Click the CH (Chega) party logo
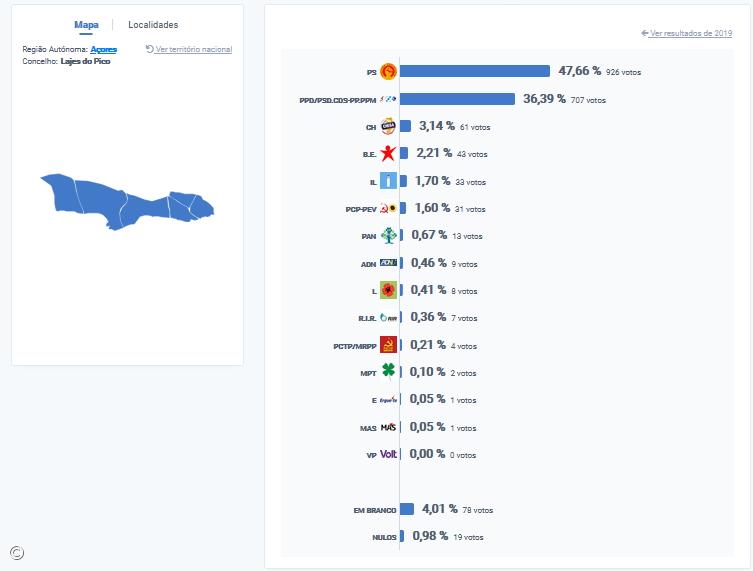753x571 pixels. tap(388, 126)
